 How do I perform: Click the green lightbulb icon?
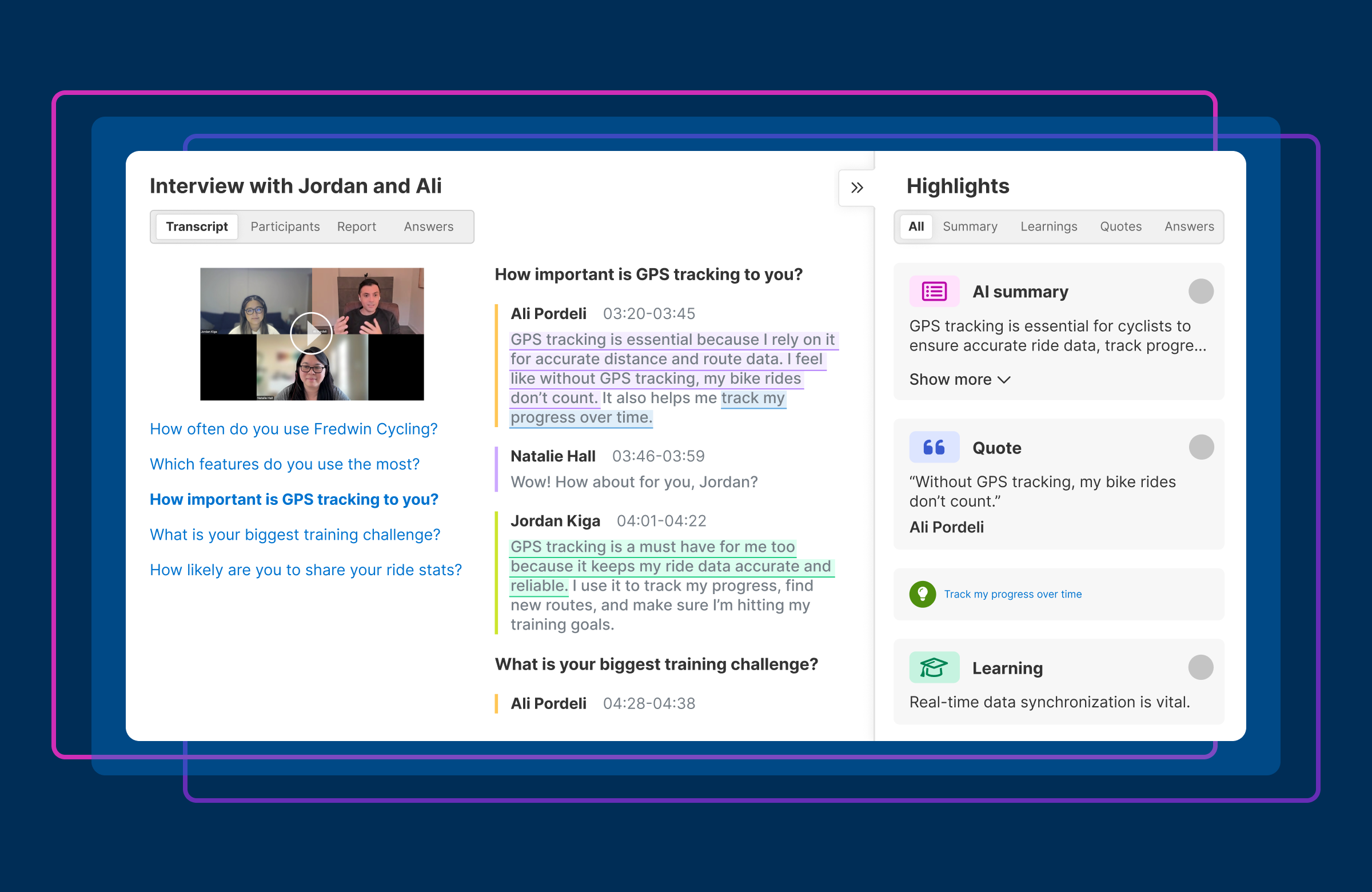[x=922, y=595]
